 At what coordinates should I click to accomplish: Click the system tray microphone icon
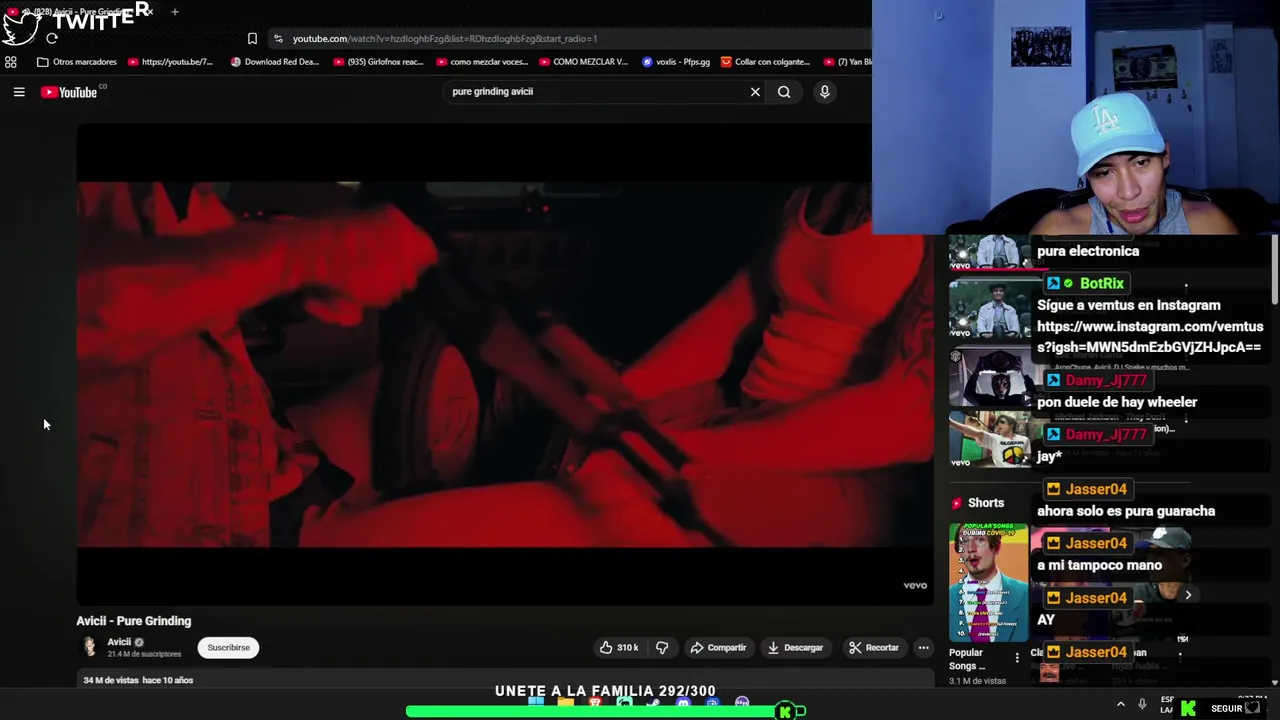(x=1142, y=705)
